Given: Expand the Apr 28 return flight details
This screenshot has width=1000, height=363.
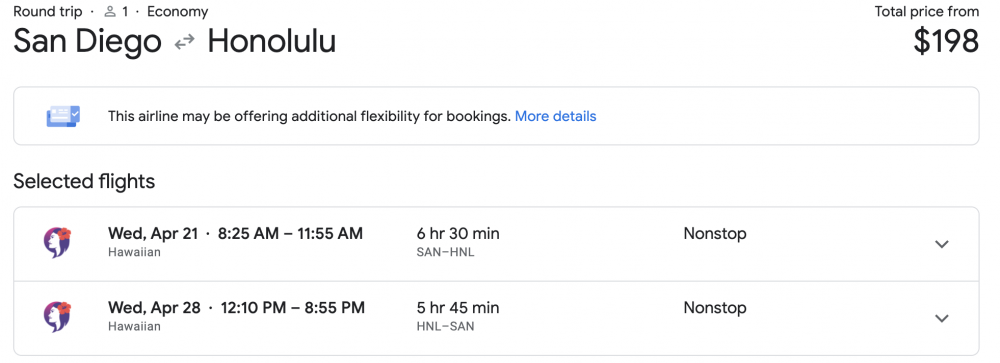Looking at the screenshot, I should click(x=941, y=318).
